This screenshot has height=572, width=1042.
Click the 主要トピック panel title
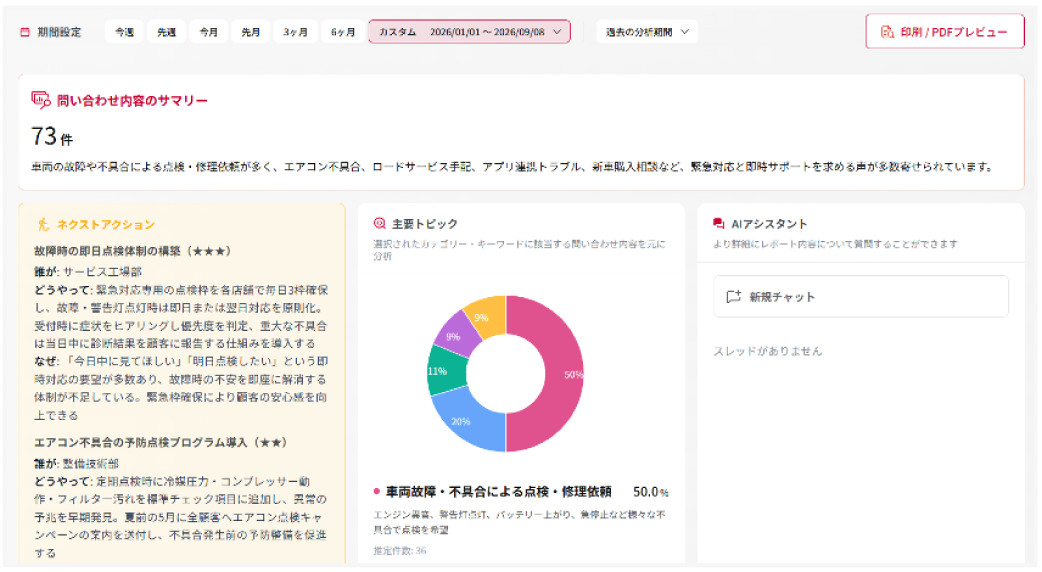425,224
